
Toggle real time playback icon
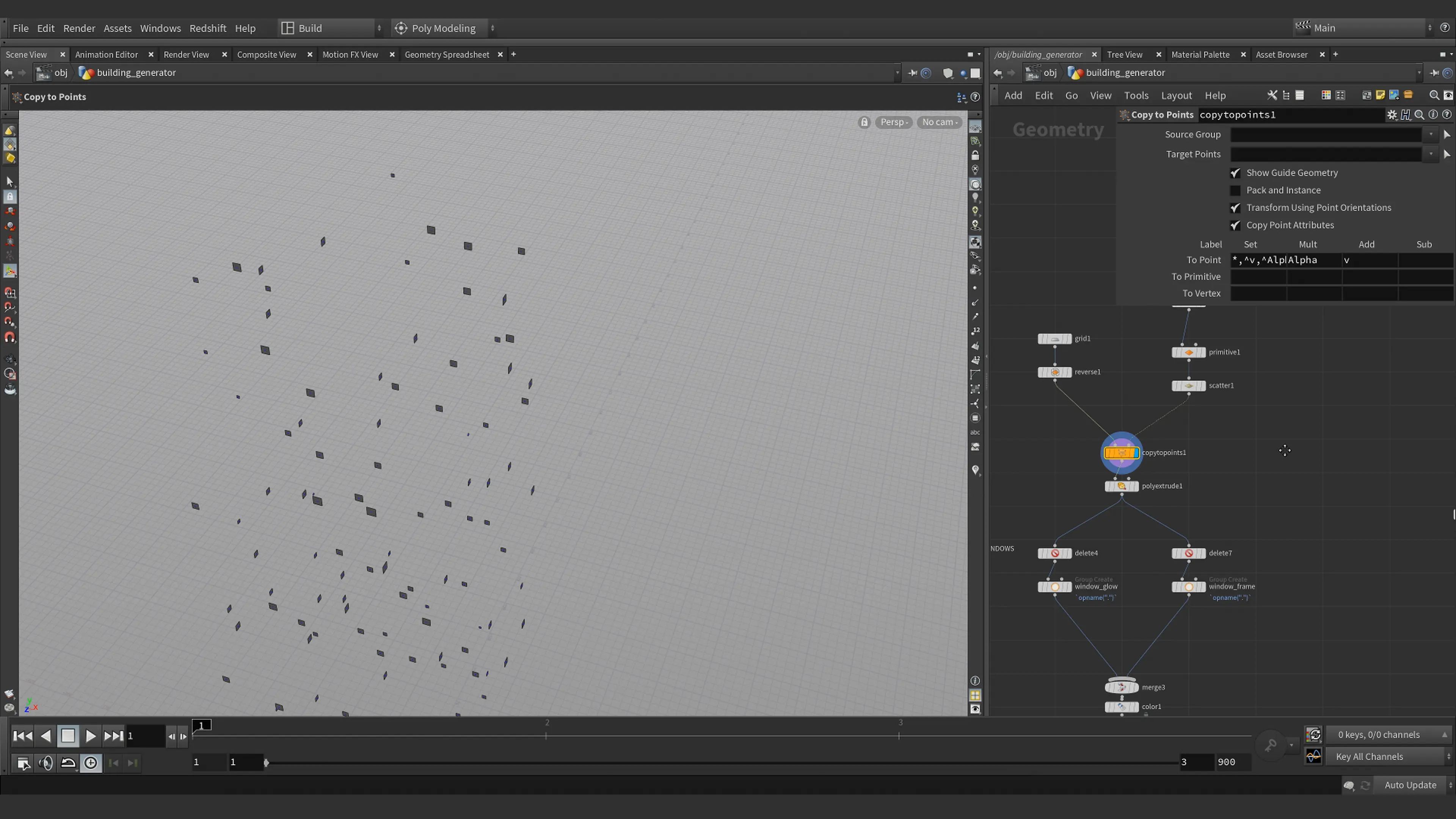click(x=91, y=763)
